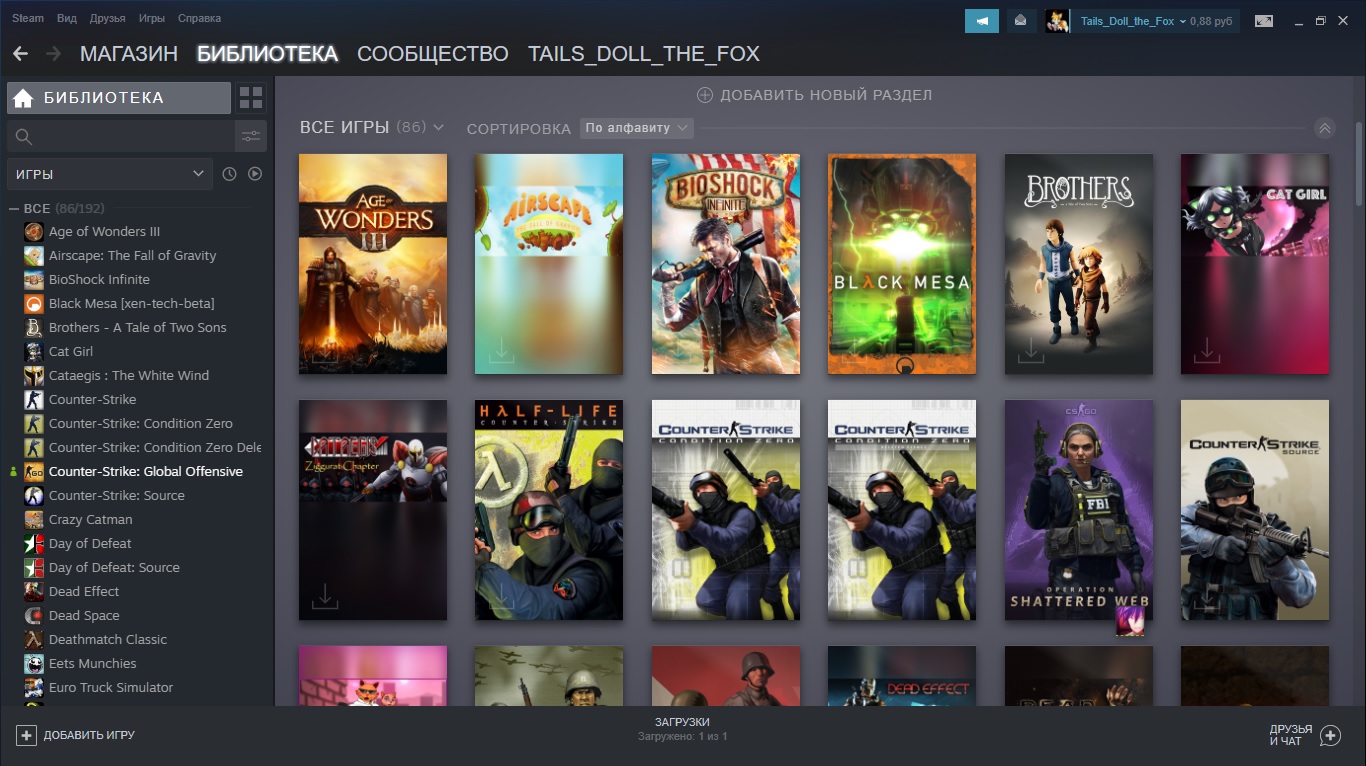The height and width of the screenshot is (766, 1366).
Task: Click the ДОБАВИТЬ ИГРУ button
Action: (x=75, y=735)
